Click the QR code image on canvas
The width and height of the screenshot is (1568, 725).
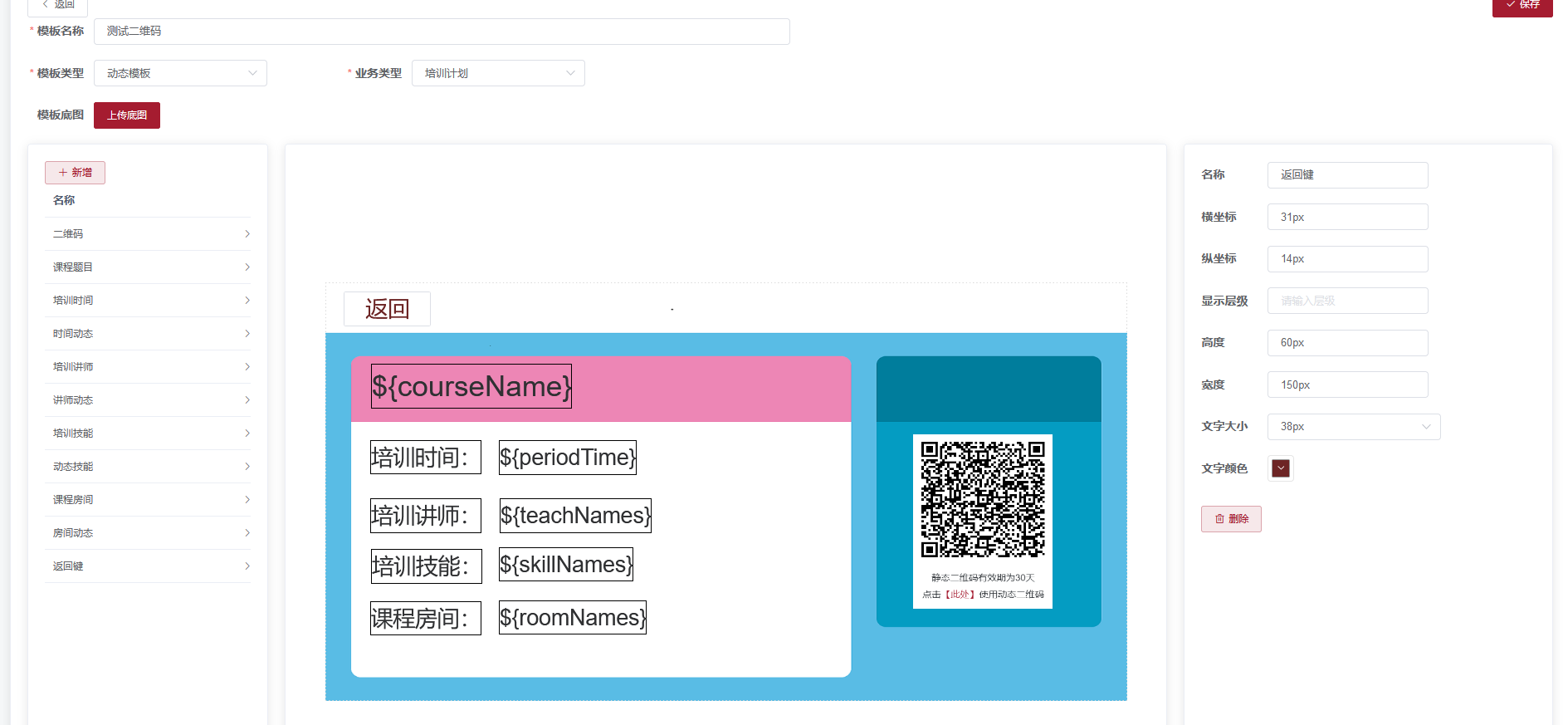pos(983,499)
